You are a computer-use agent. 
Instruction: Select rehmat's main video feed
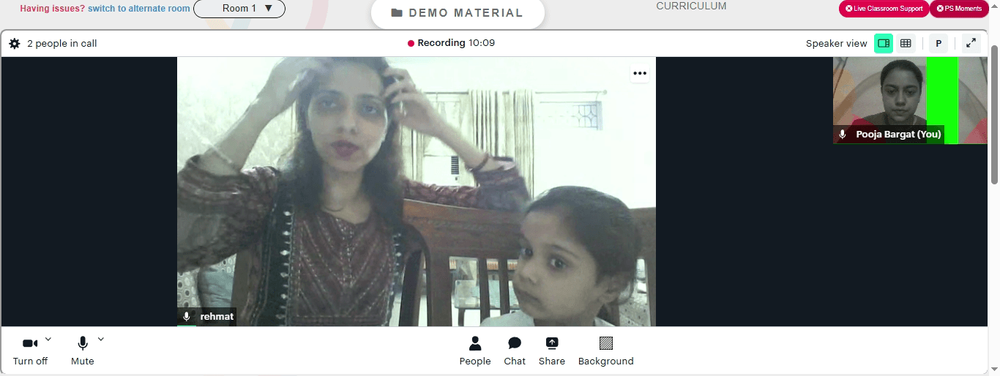pyautogui.click(x=416, y=191)
